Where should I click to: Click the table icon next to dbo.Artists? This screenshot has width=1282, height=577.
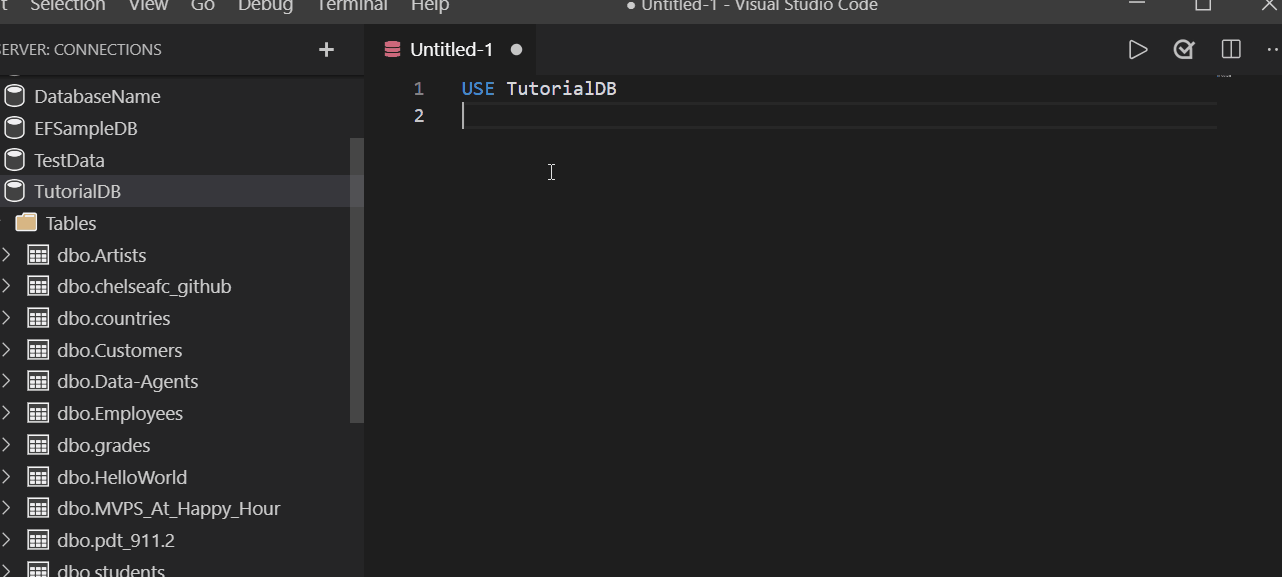38,254
